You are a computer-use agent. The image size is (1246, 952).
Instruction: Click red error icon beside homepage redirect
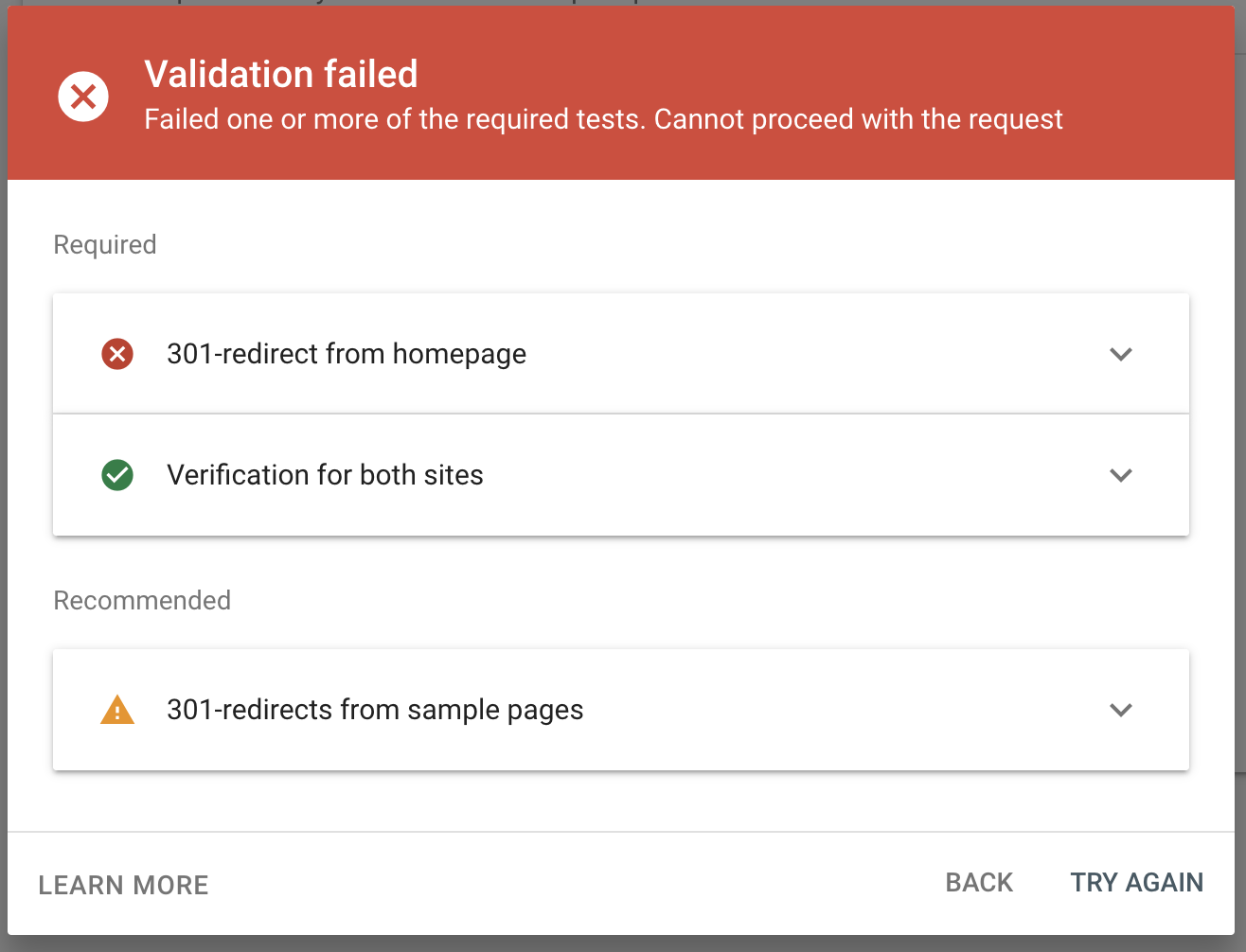(x=117, y=354)
